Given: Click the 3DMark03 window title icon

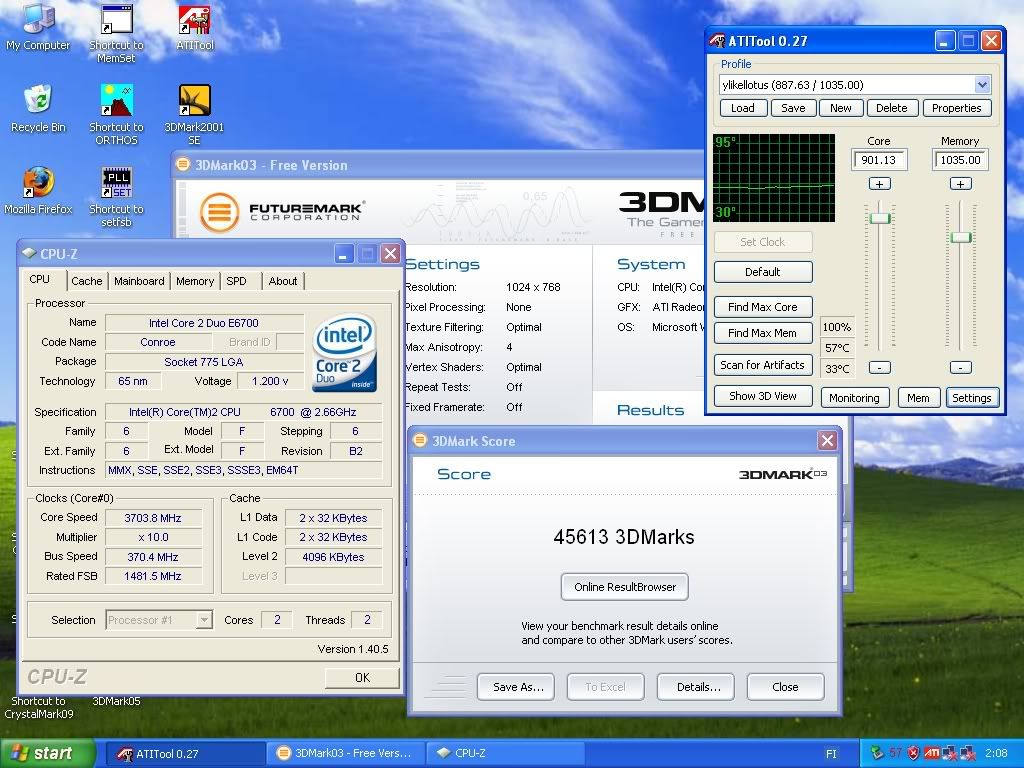Looking at the screenshot, I should click(x=184, y=165).
